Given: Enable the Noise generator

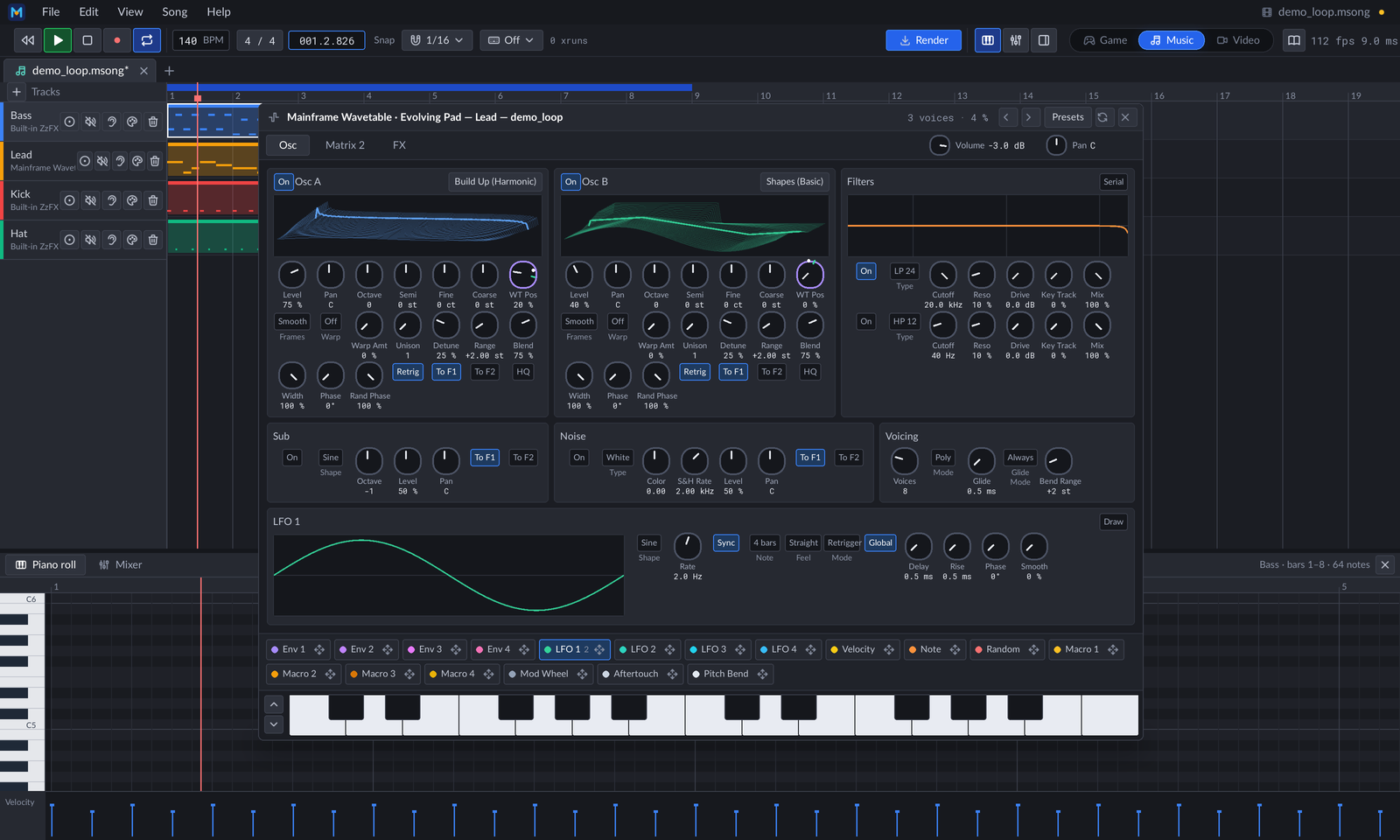Looking at the screenshot, I should (579, 458).
